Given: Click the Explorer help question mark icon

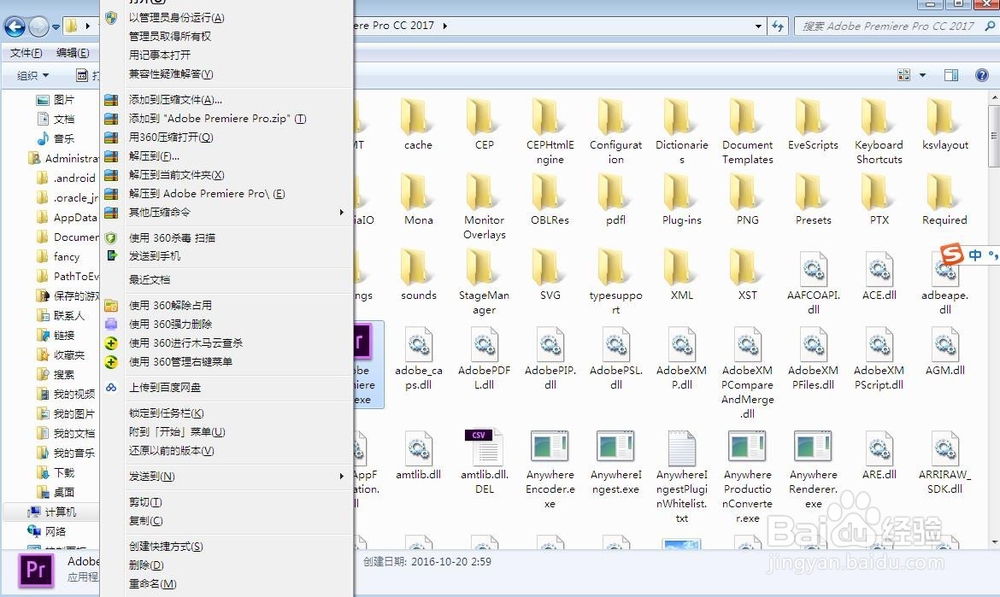Looking at the screenshot, I should point(982,75).
